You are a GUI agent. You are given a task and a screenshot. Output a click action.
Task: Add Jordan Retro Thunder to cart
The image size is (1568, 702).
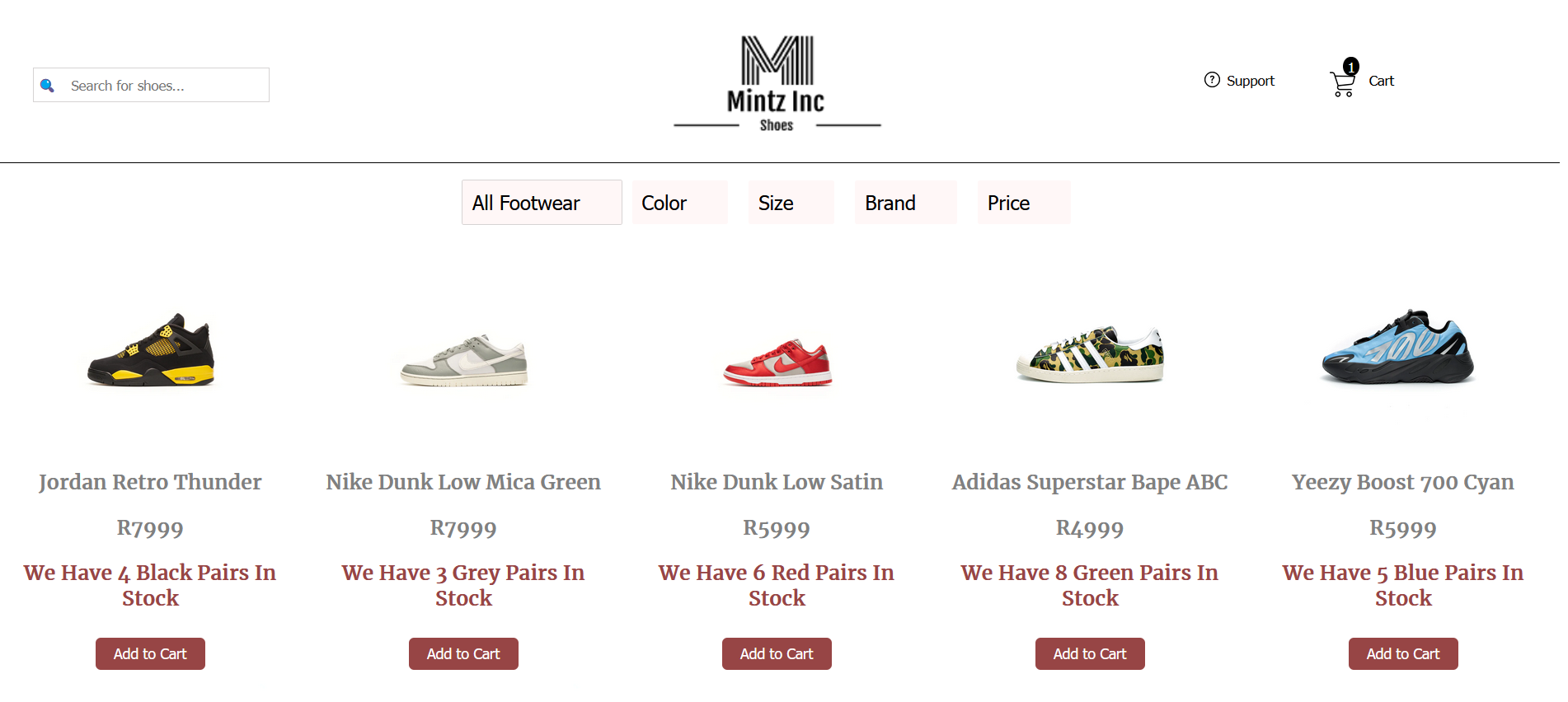pos(150,653)
